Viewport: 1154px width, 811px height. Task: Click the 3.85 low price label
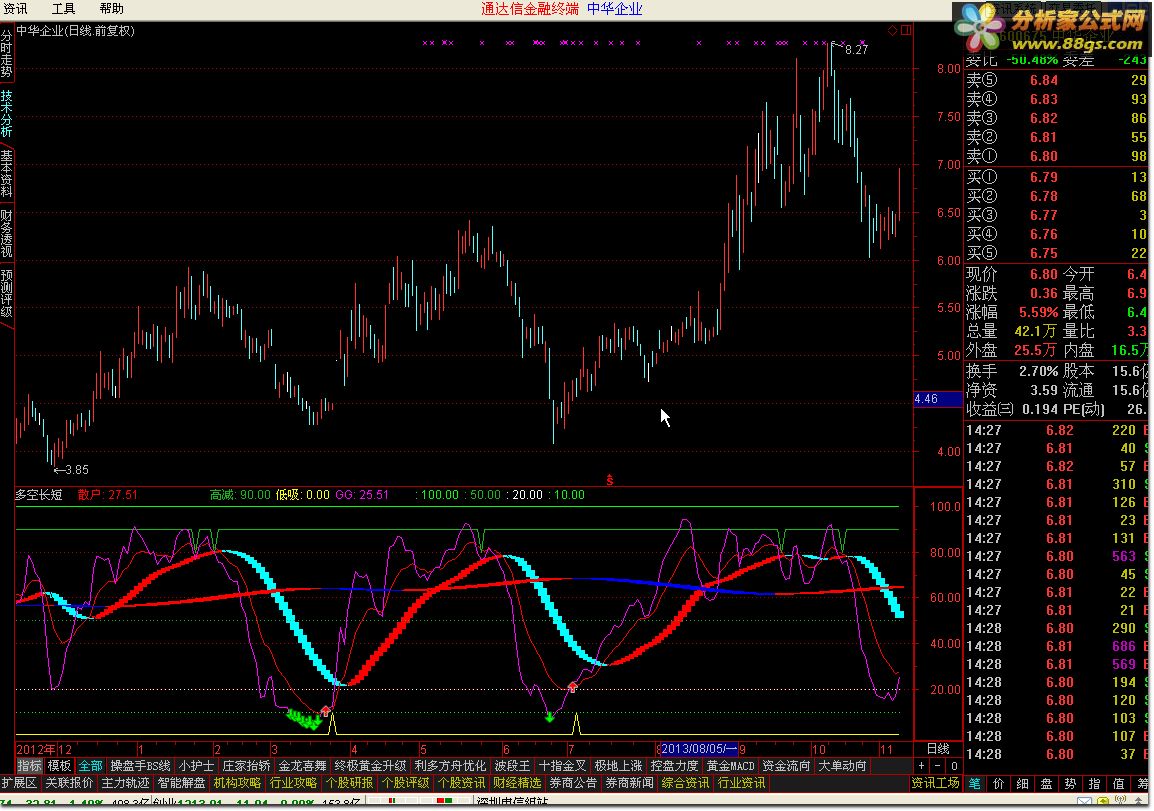click(x=77, y=470)
